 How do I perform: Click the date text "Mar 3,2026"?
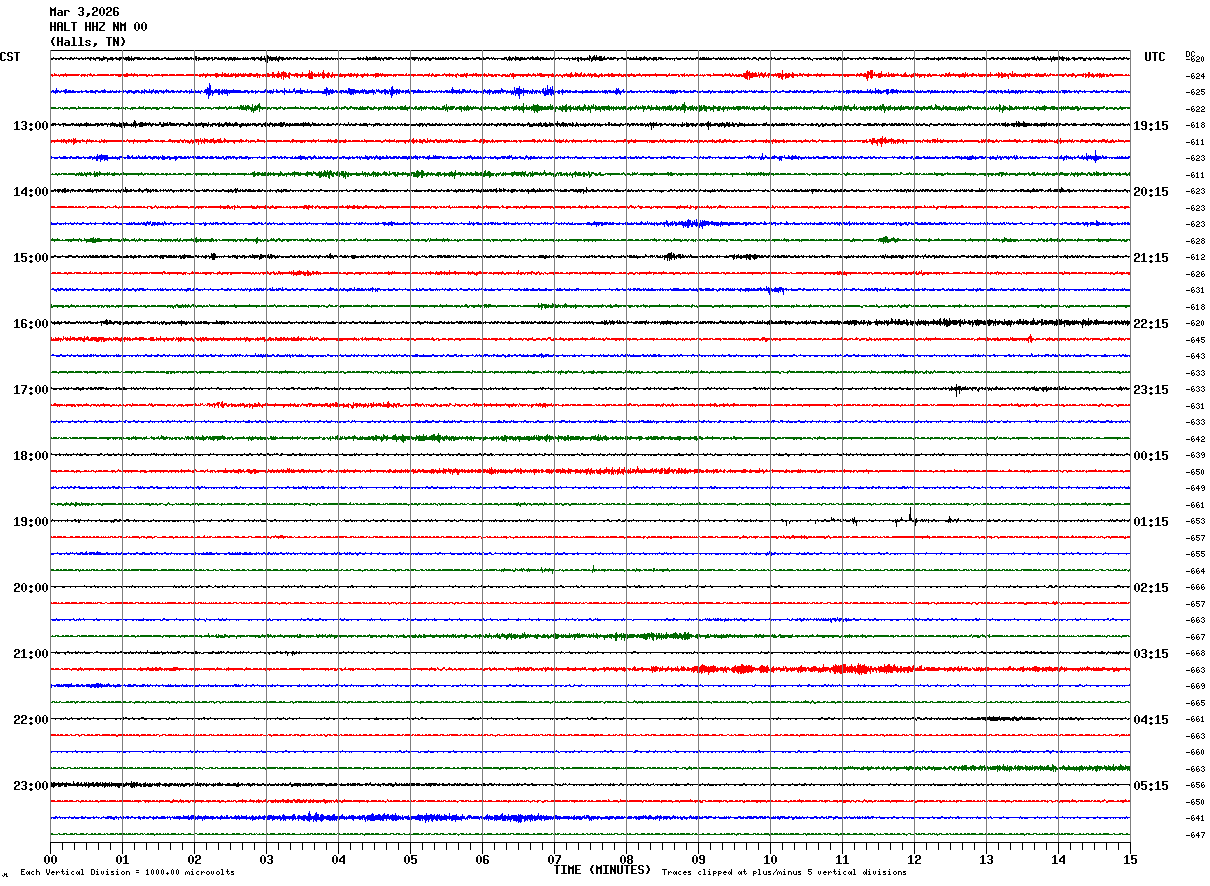pos(84,12)
